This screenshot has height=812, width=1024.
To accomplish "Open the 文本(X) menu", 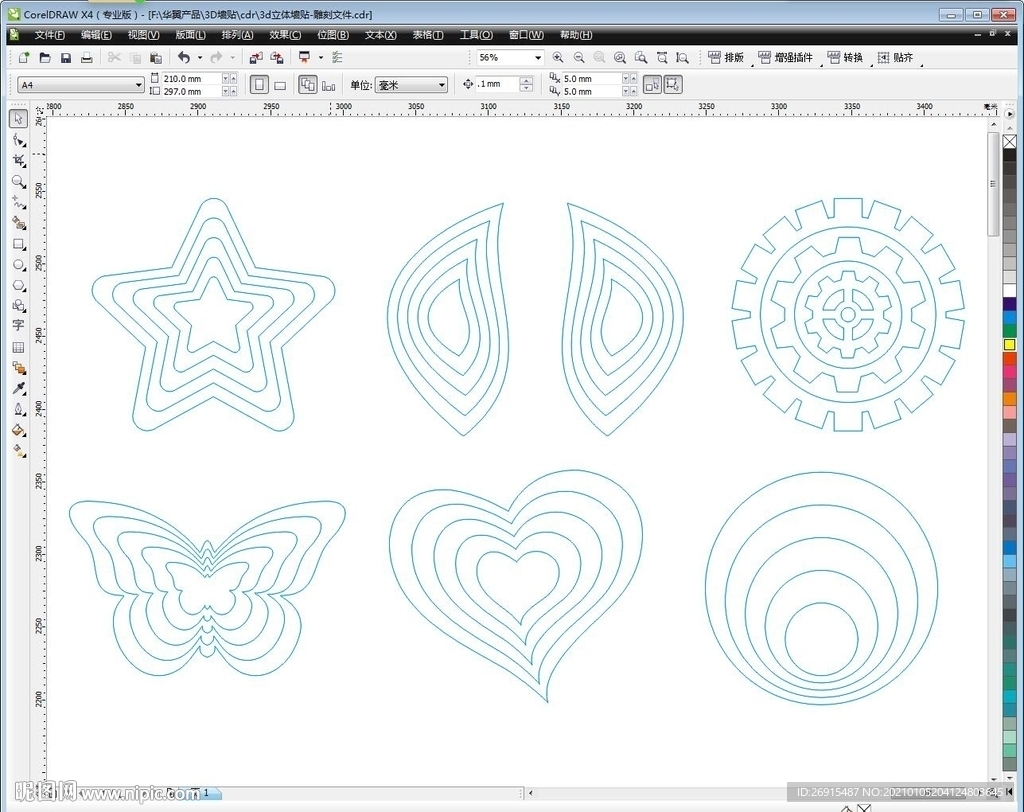I will pyautogui.click(x=380, y=35).
